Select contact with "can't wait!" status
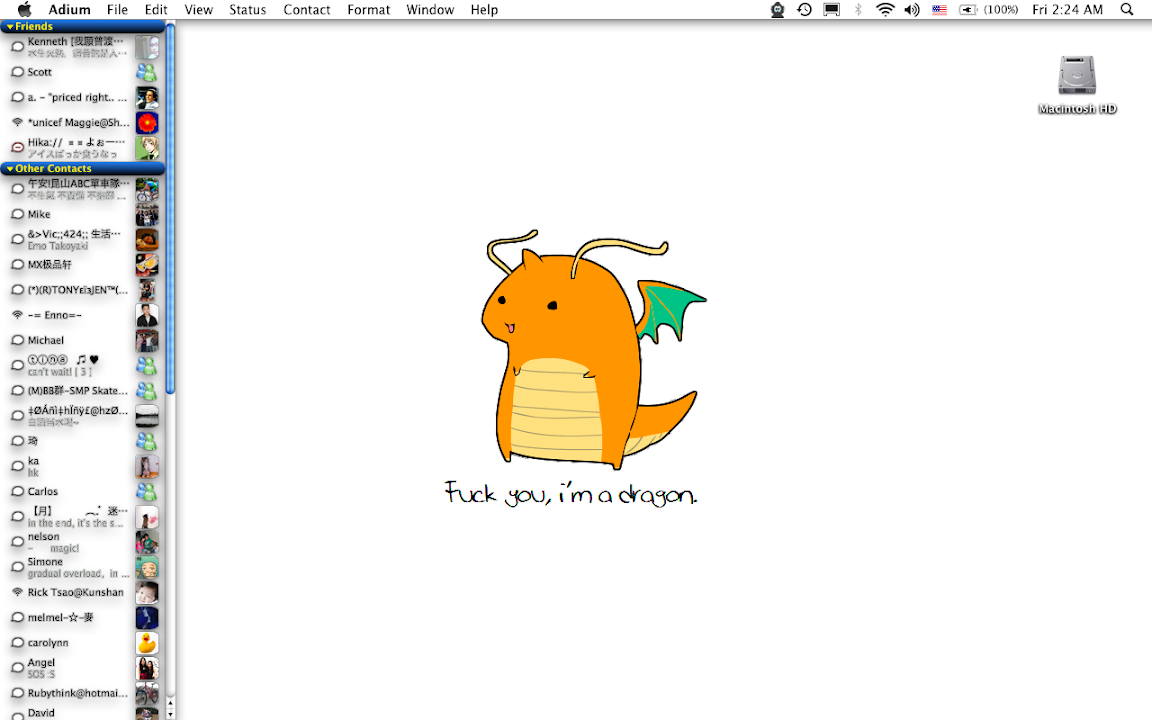 [x=82, y=366]
